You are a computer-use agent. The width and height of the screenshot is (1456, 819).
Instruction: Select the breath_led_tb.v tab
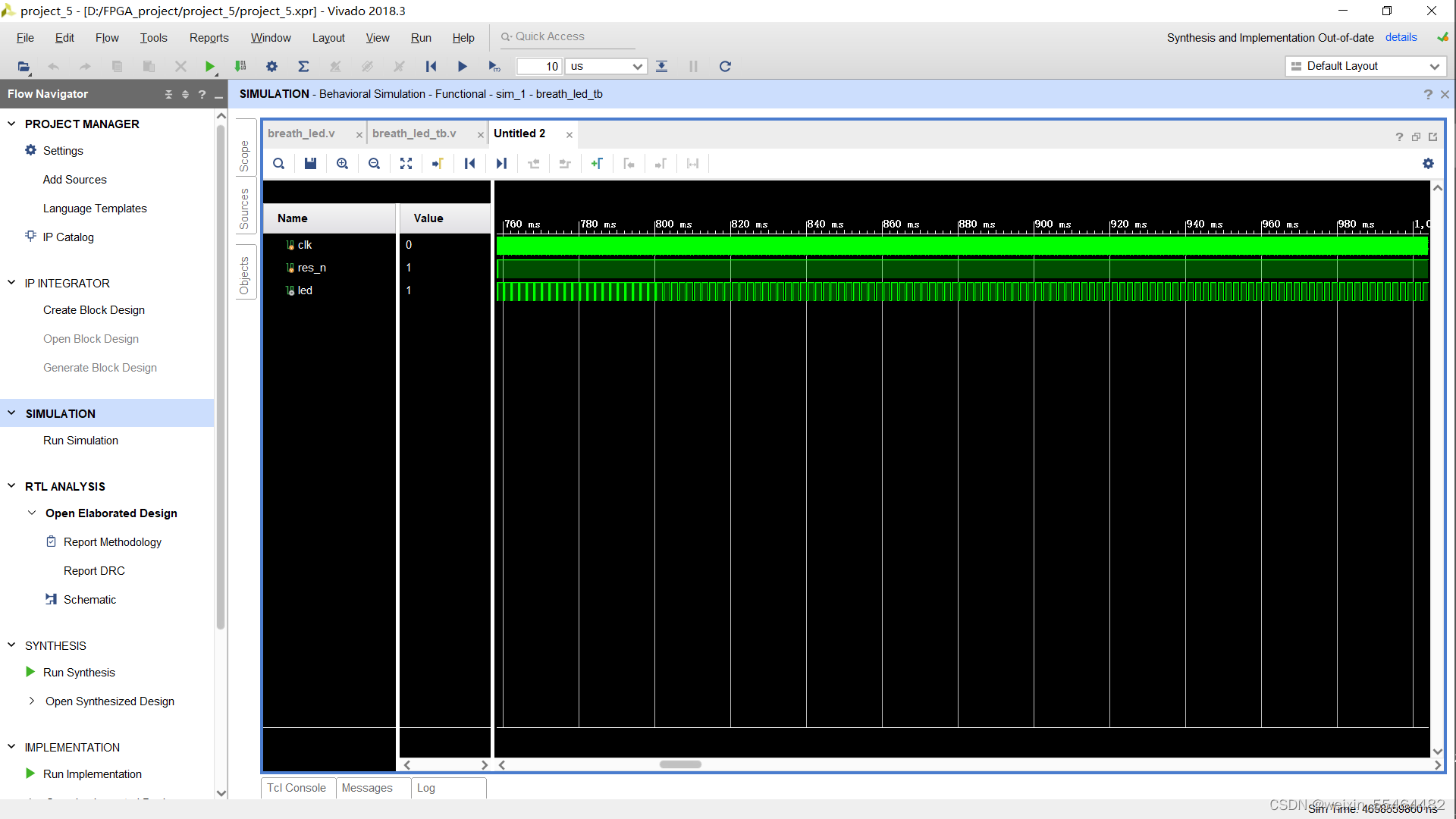click(412, 132)
